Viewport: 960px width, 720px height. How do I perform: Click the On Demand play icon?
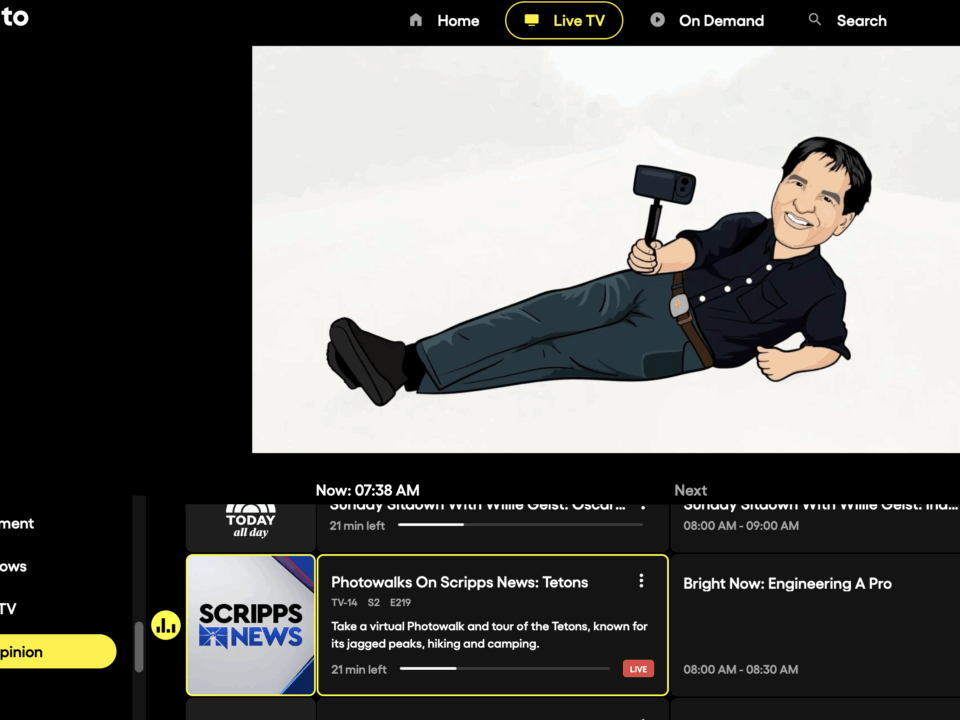pyautogui.click(x=657, y=20)
